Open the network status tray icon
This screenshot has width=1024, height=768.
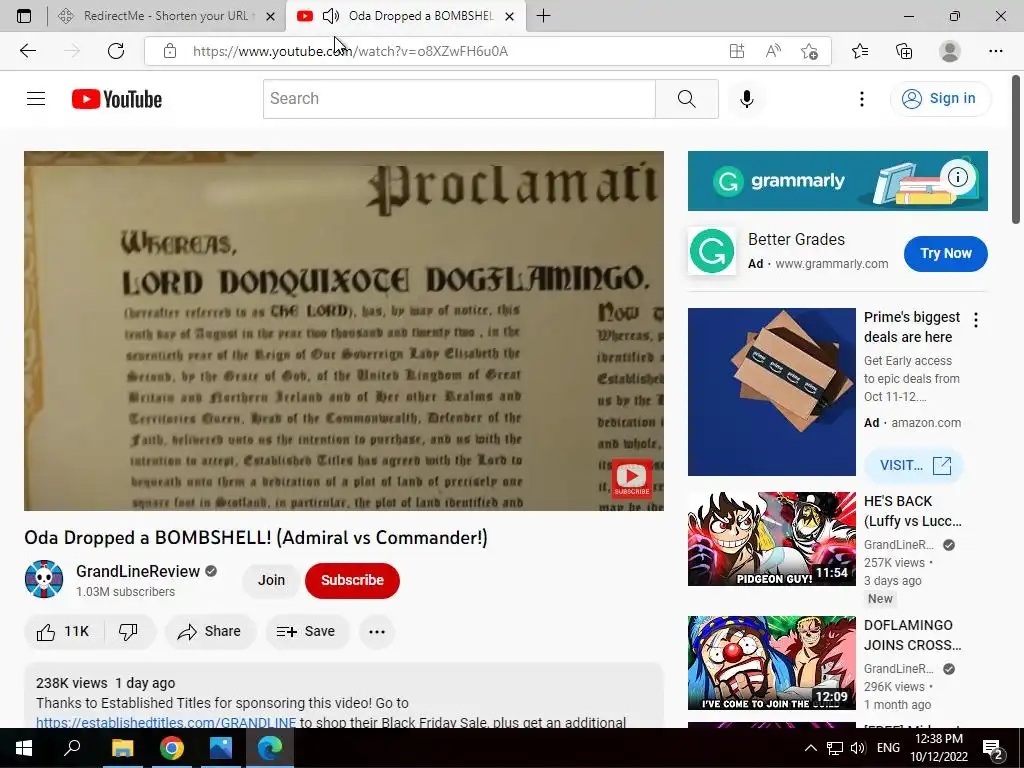point(835,748)
